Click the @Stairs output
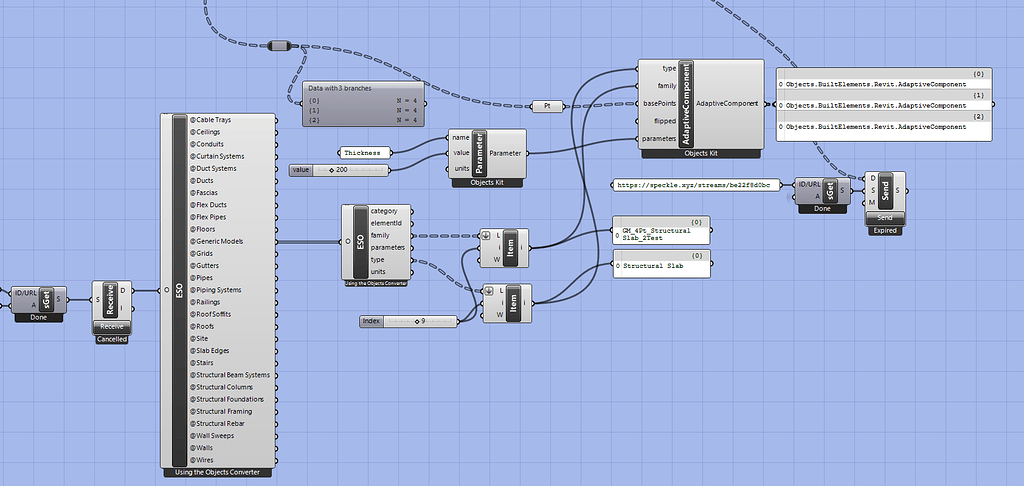 [201, 363]
